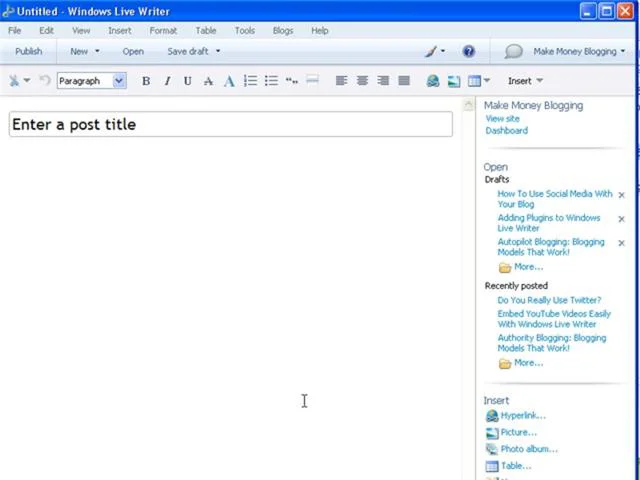Image resolution: width=640 pixels, height=480 pixels.
Task: Open the Dashboard link
Action: [507, 131]
